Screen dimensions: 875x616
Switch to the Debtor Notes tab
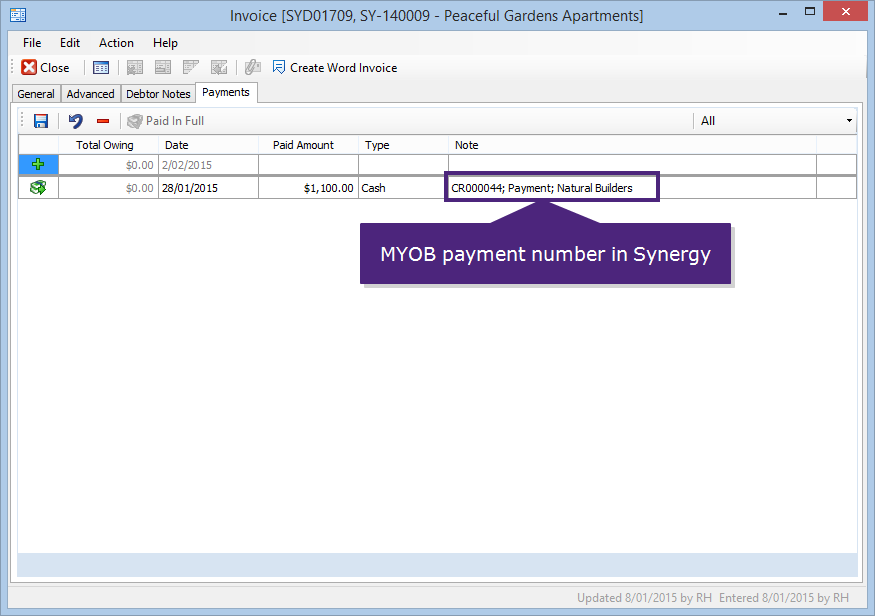pyautogui.click(x=157, y=93)
